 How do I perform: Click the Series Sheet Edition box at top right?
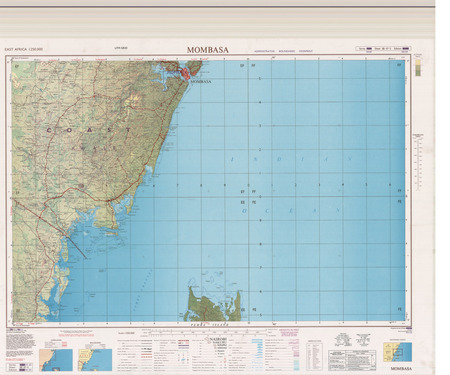(383, 49)
